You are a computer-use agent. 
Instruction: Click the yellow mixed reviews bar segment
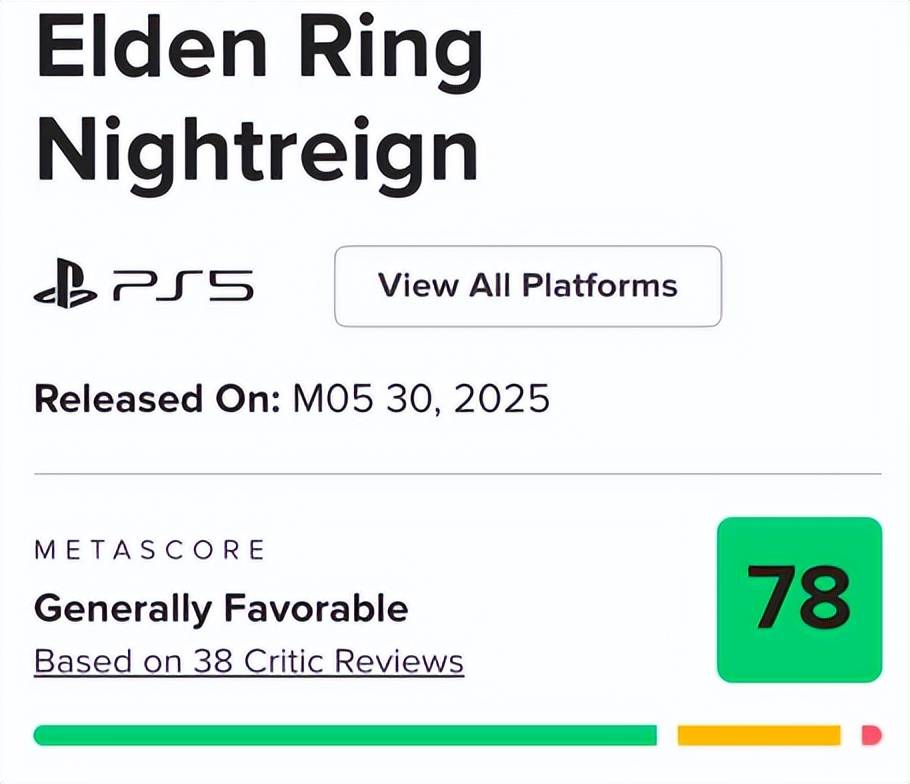(x=759, y=735)
